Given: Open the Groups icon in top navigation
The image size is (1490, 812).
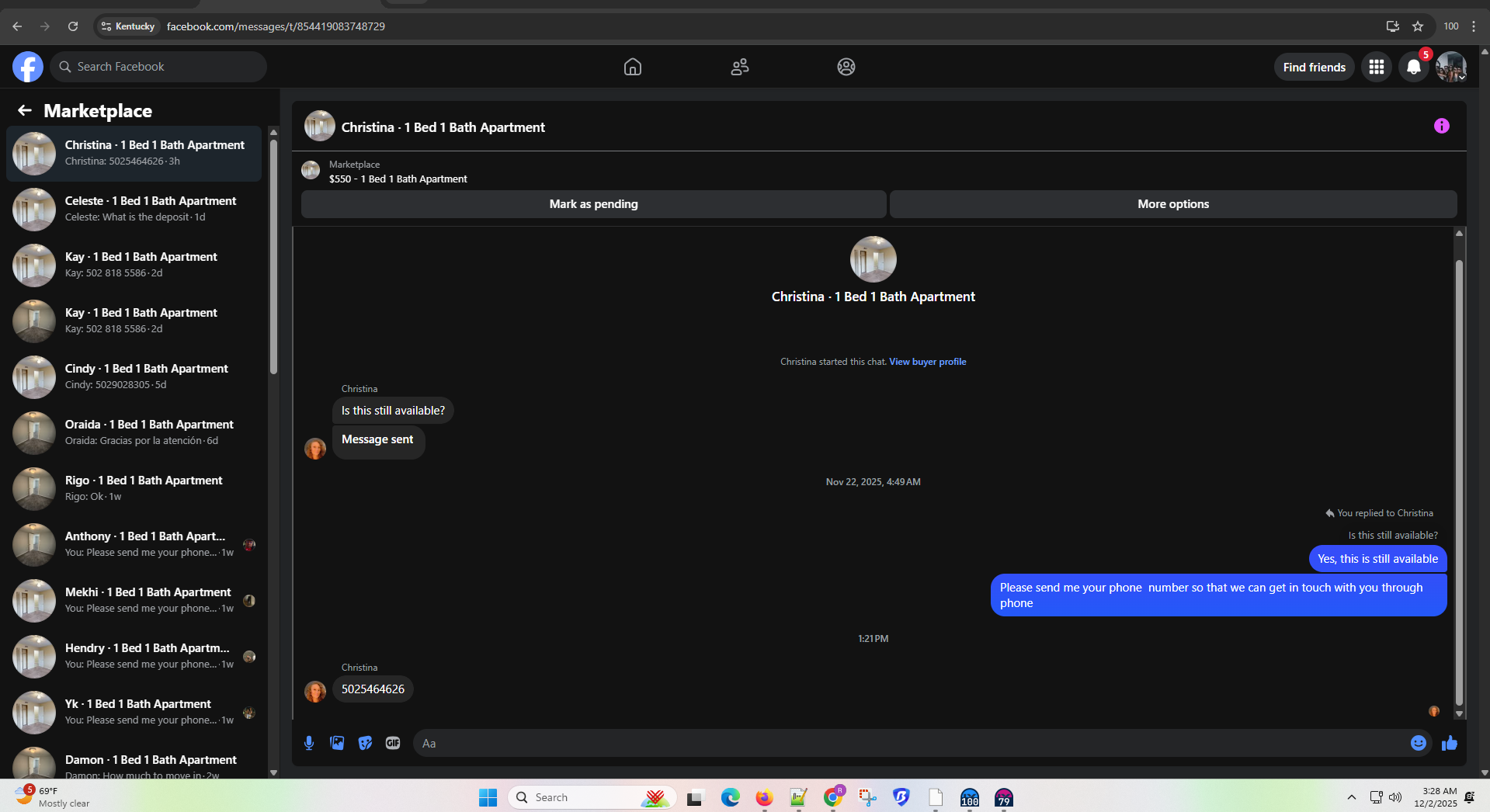Looking at the screenshot, I should point(846,67).
